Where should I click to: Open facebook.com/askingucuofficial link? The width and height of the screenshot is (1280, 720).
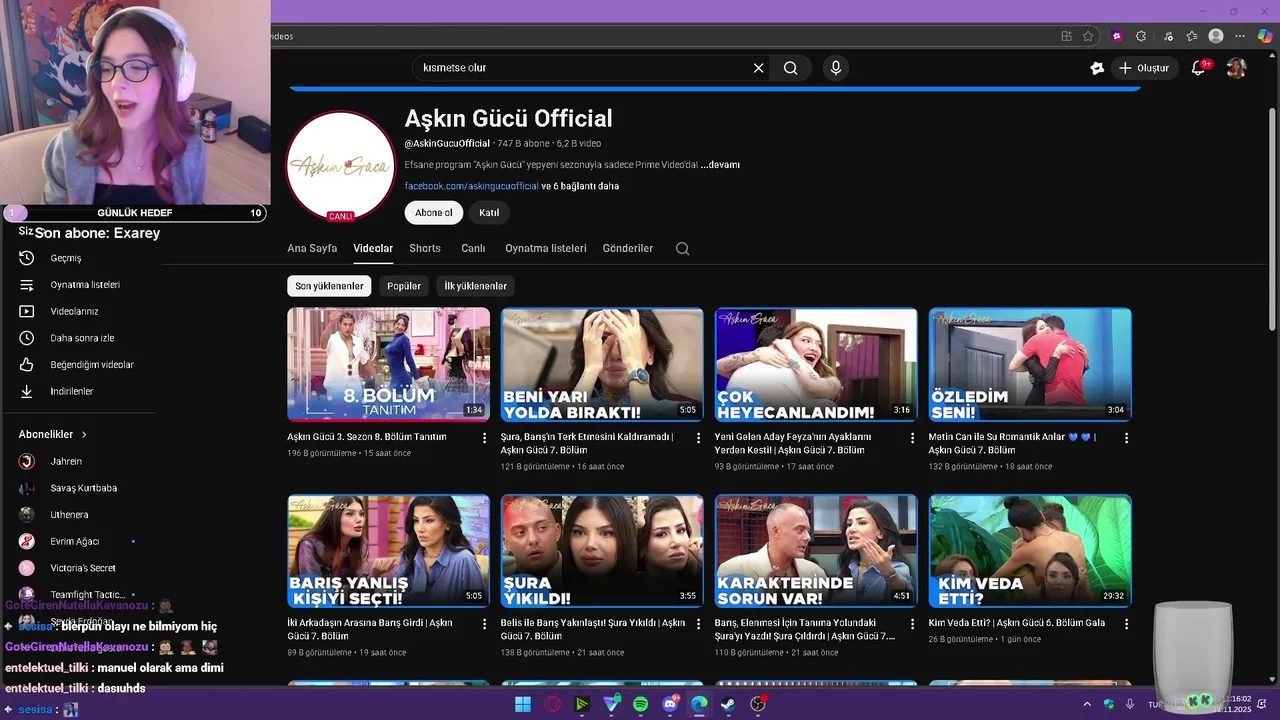[471, 186]
